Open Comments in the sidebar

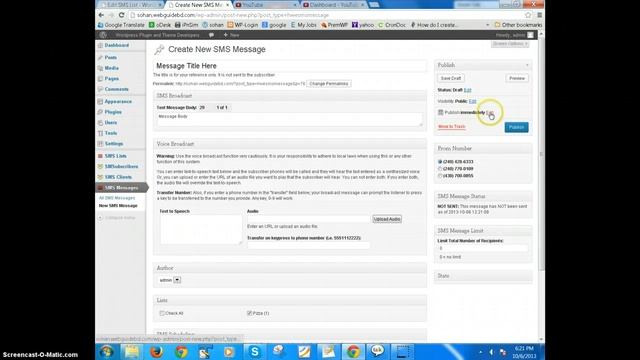click(116, 89)
